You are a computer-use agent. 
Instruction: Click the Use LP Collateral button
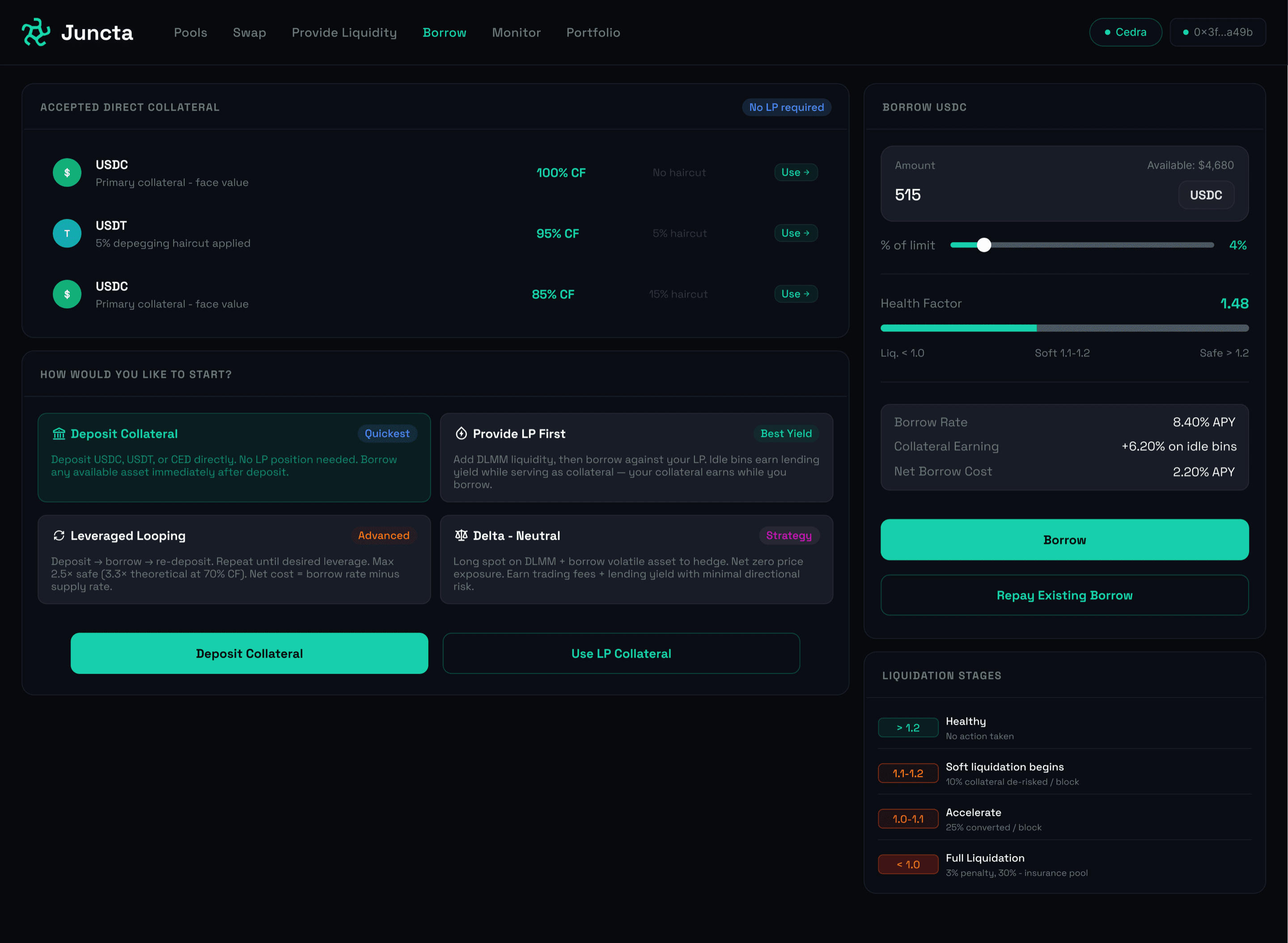[621, 654]
